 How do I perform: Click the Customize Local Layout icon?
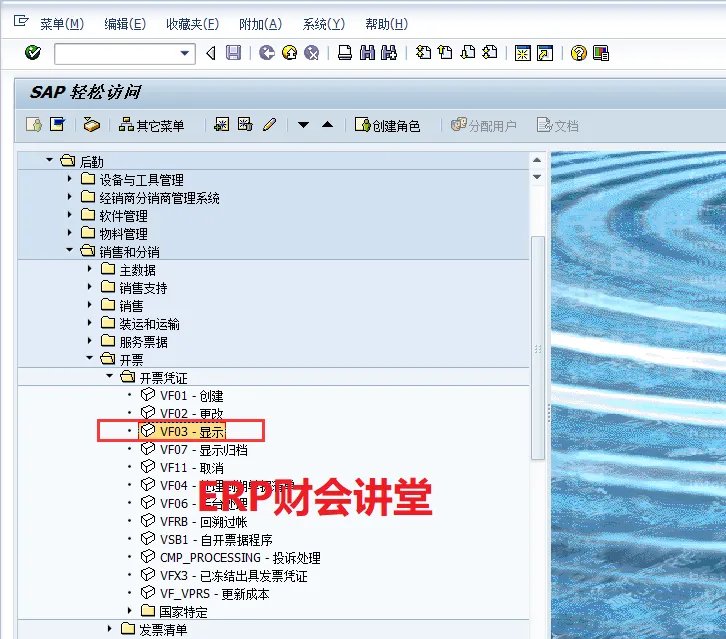click(601, 53)
